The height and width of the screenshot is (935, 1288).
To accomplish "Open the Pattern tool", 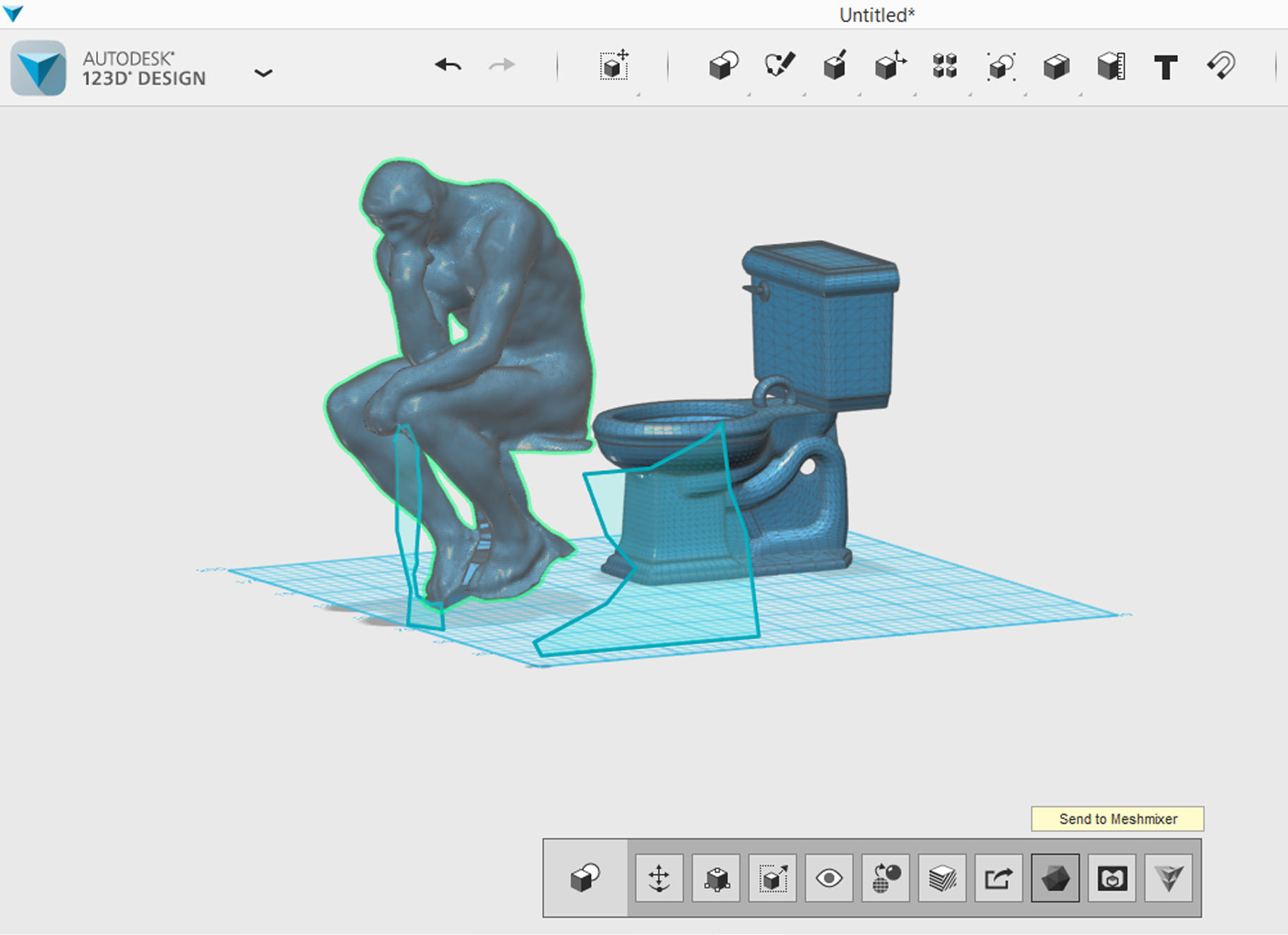I will click(945, 66).
